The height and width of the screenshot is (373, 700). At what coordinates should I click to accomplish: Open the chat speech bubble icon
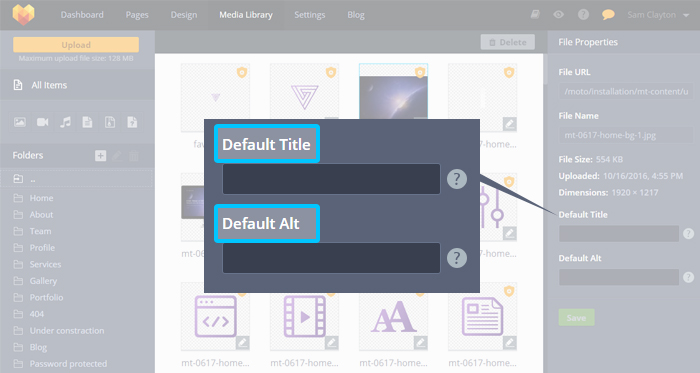608,15
